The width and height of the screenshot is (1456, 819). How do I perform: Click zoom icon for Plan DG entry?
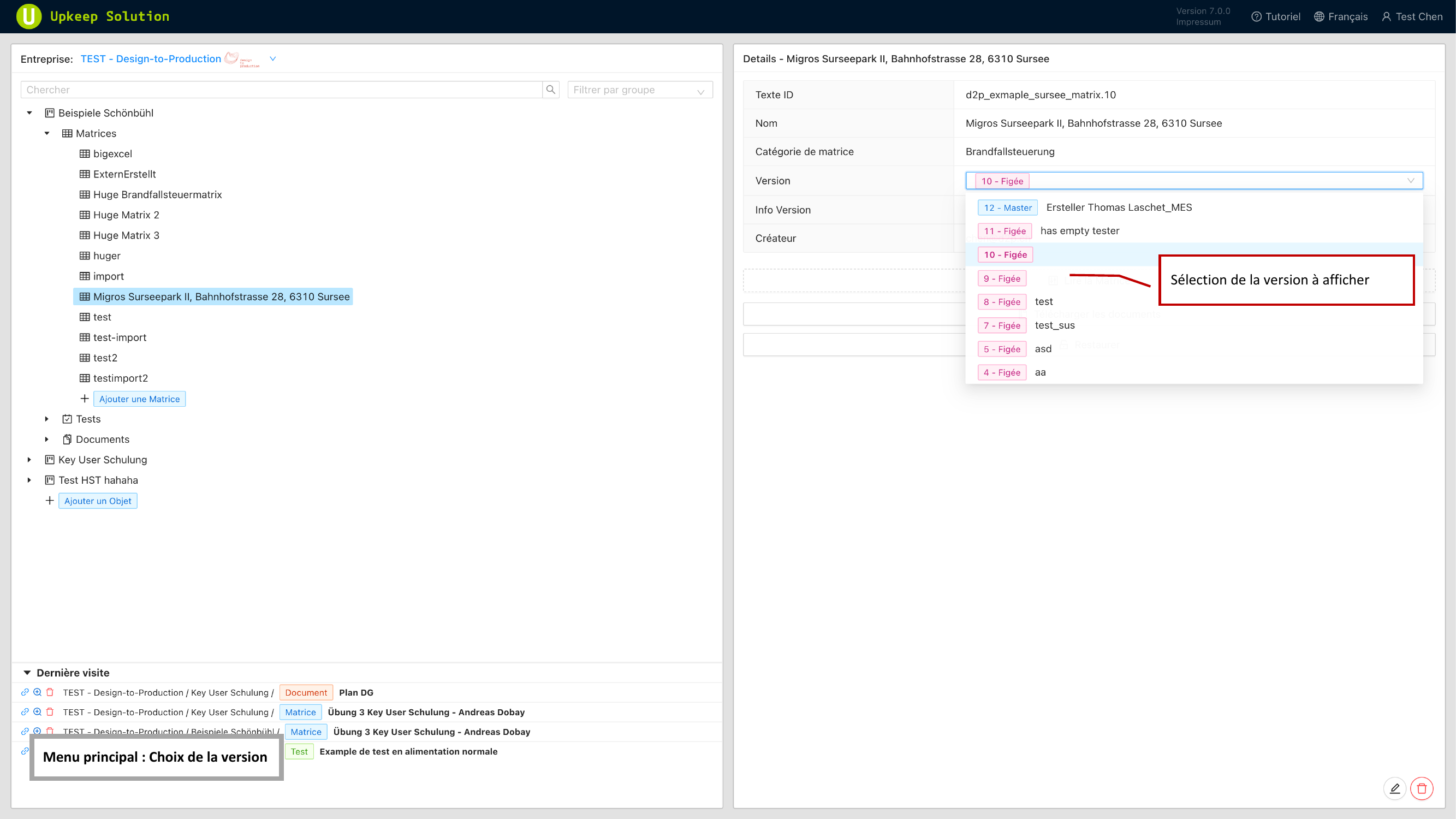tap(37, 692)
